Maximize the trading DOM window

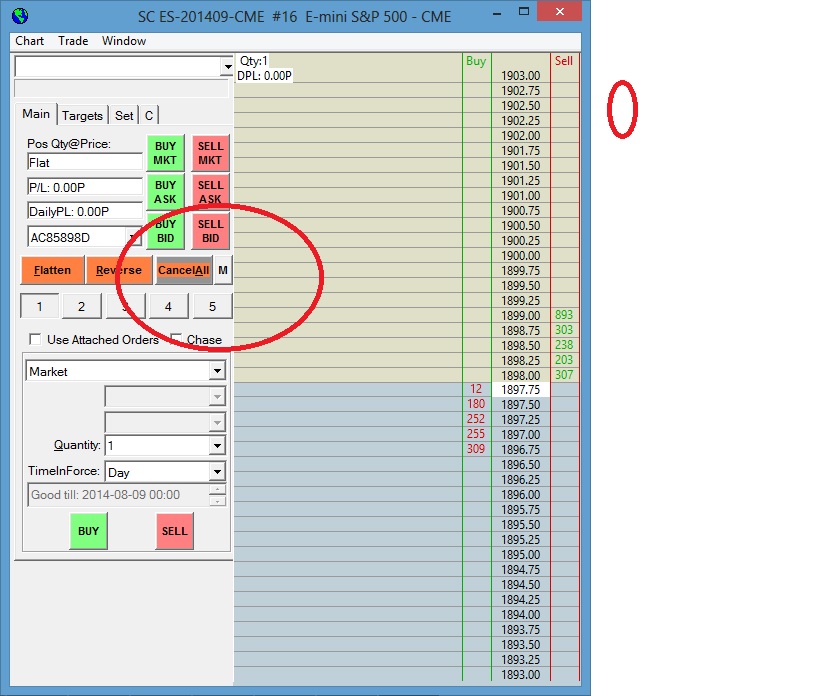523,11
